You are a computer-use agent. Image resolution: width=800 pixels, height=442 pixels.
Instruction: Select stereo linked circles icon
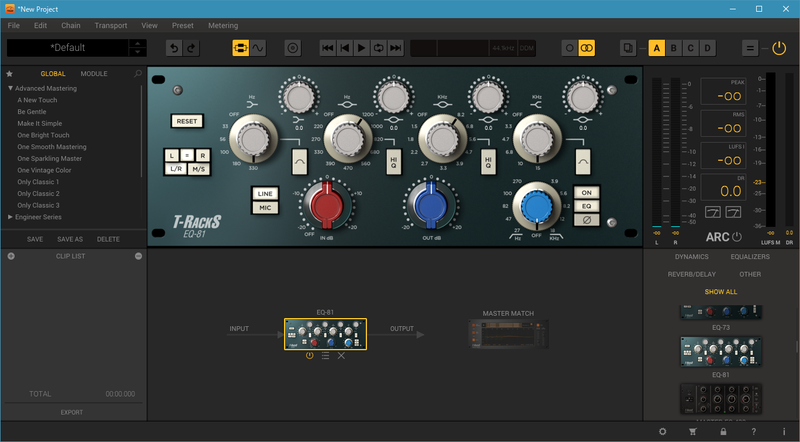(587, 48)
